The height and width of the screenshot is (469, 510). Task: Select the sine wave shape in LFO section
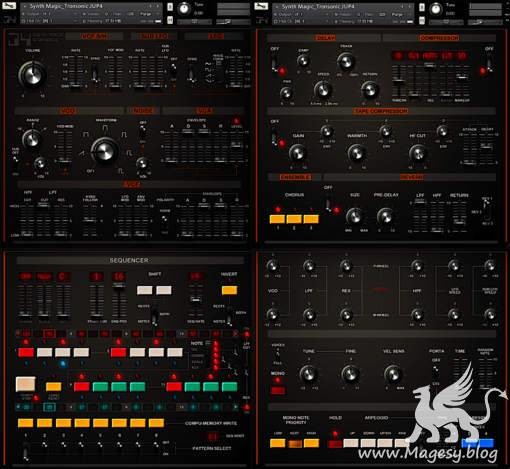(209, 63)
